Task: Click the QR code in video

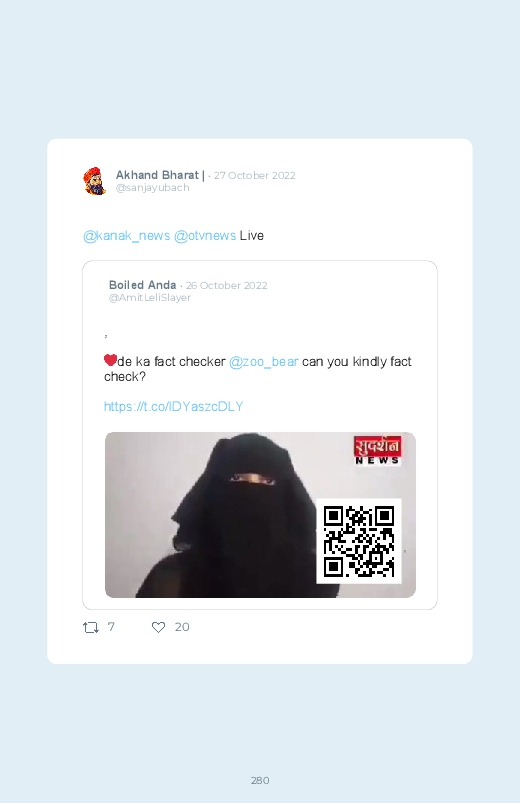Action: click(x=359, y=541)
